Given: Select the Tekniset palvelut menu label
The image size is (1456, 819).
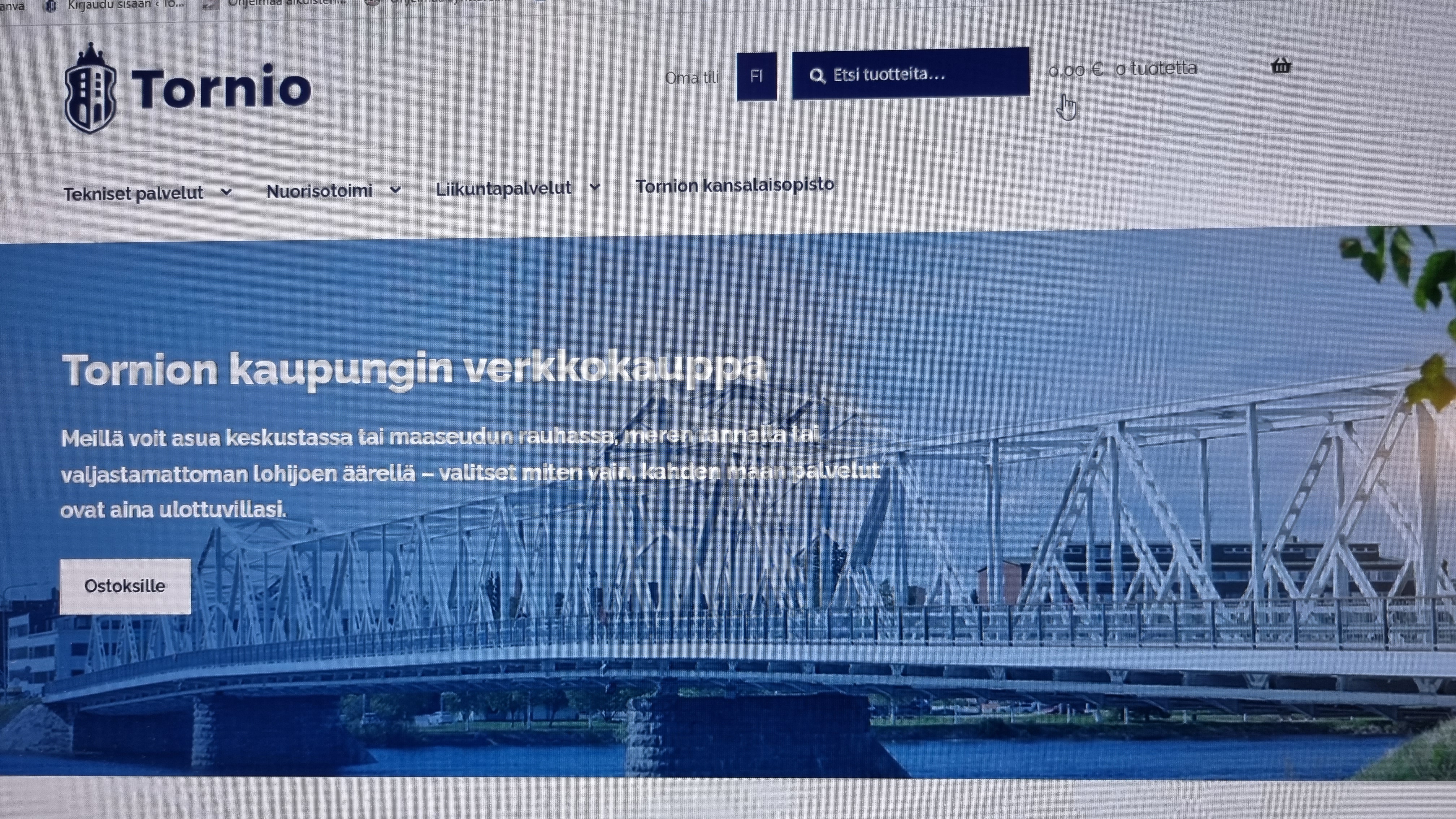Looking at the screenshot, I should [x=133, y=193].
